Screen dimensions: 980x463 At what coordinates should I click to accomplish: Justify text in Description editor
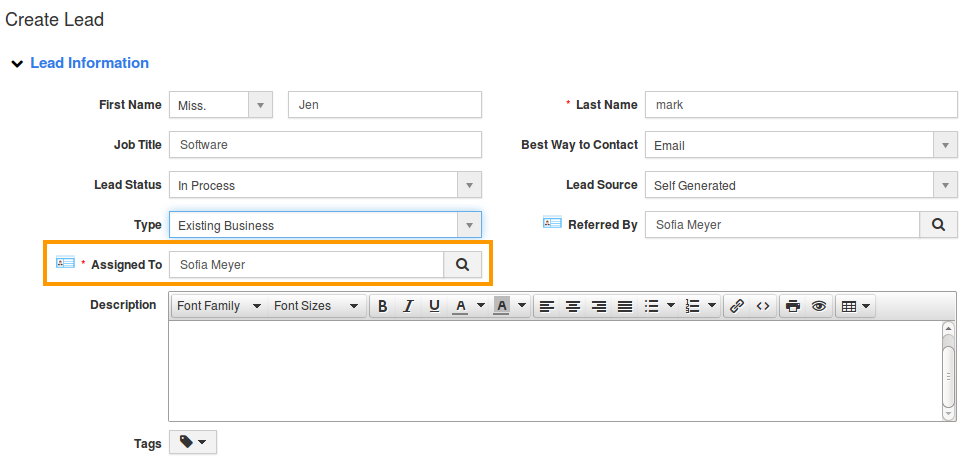tap(625, 306)
